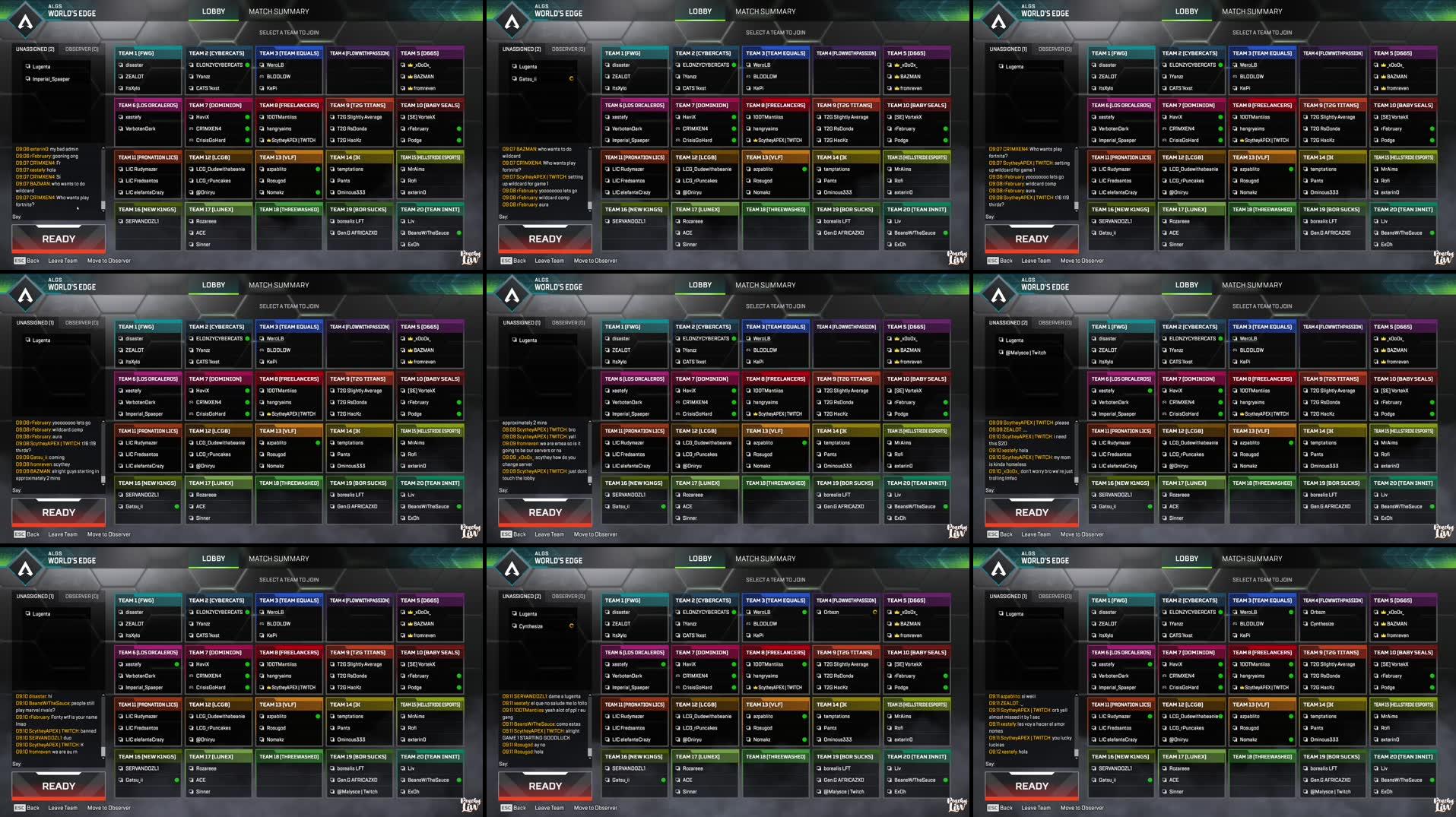The image size is (1456, 817).
Task: Select the LOBBY tab
Action: pos(214,11)
